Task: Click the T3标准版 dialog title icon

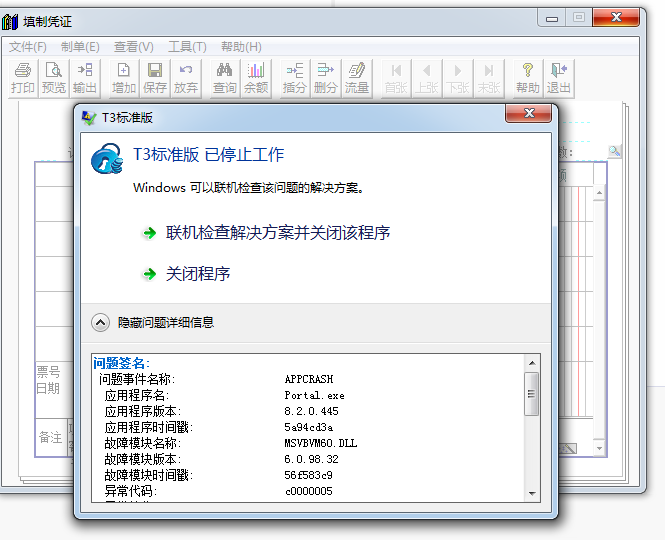Action: 89,118
